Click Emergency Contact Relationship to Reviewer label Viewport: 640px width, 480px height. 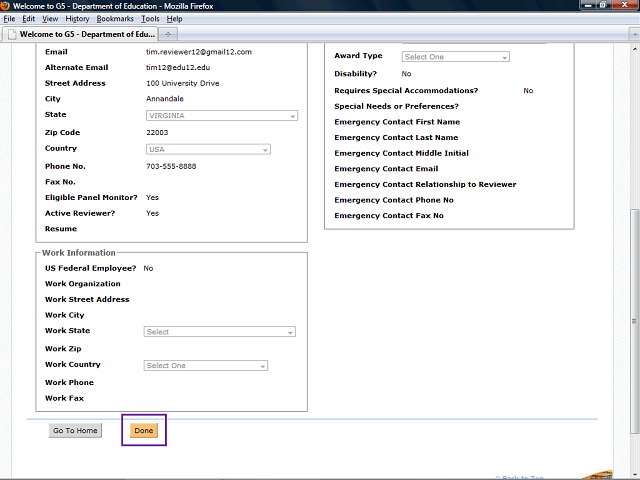425,184
